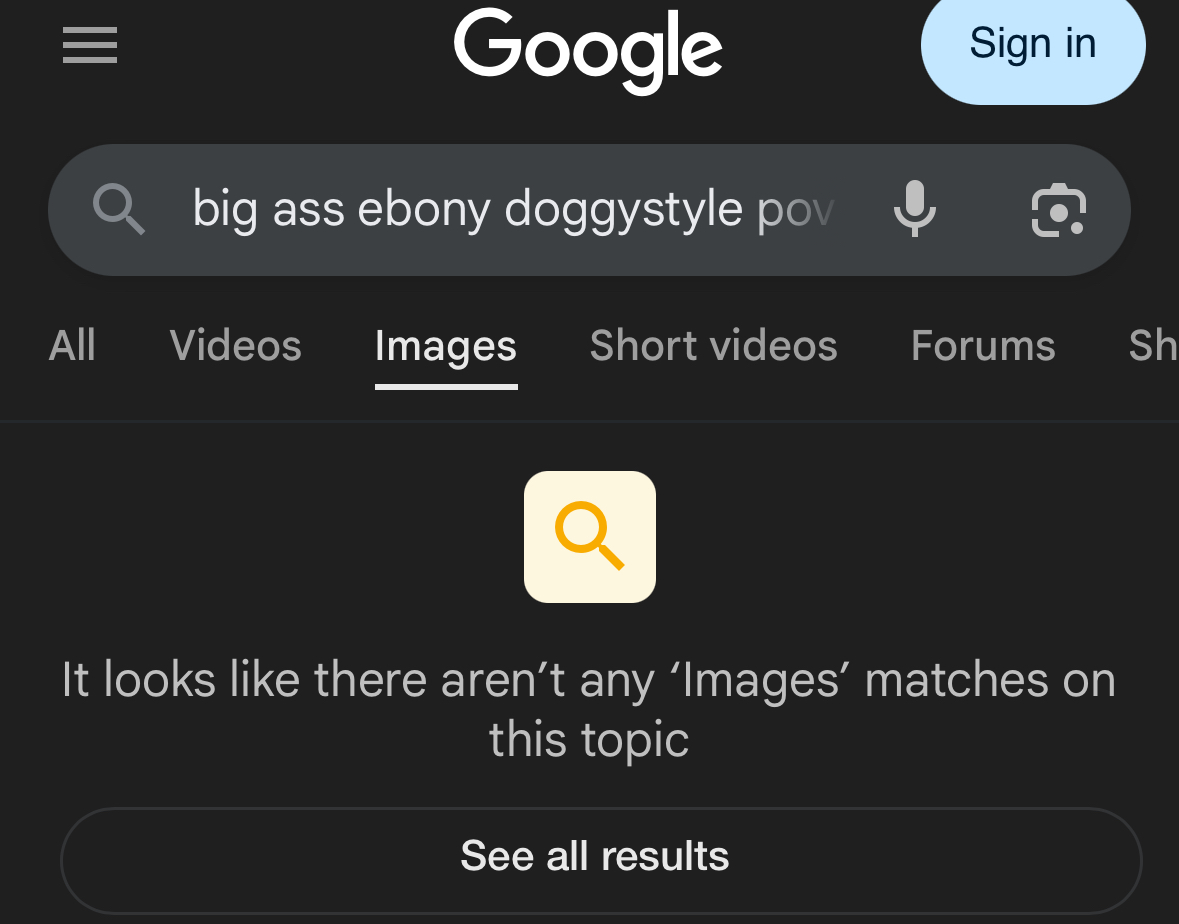Focus the search query text field
This screenshot has height=924, width=1179.
click(x=514, y=209)
